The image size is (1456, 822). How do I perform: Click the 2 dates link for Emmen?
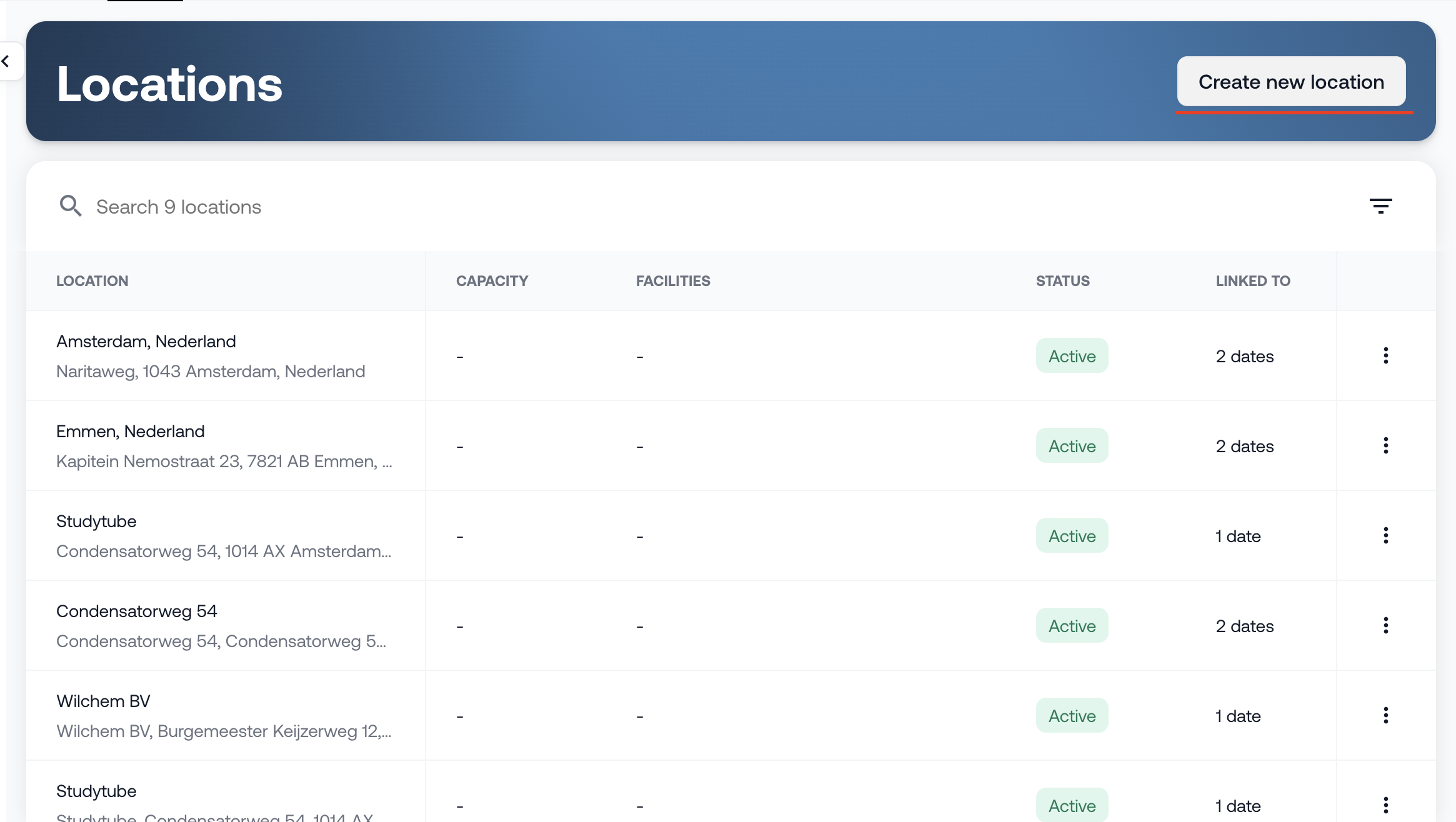tap(1244, 447)
